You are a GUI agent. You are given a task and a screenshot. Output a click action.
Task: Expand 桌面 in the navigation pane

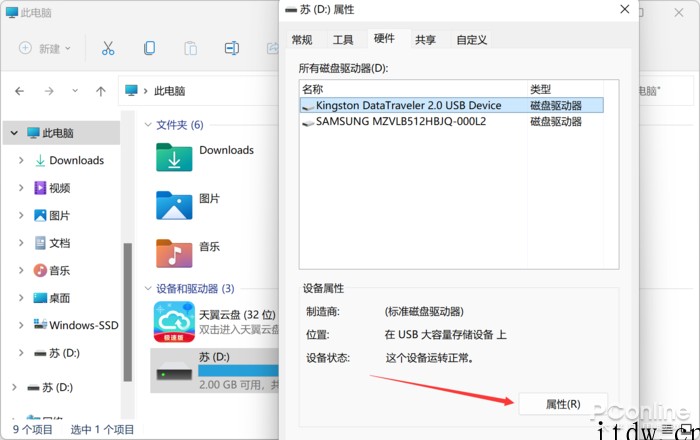click(x=21, y=298)
